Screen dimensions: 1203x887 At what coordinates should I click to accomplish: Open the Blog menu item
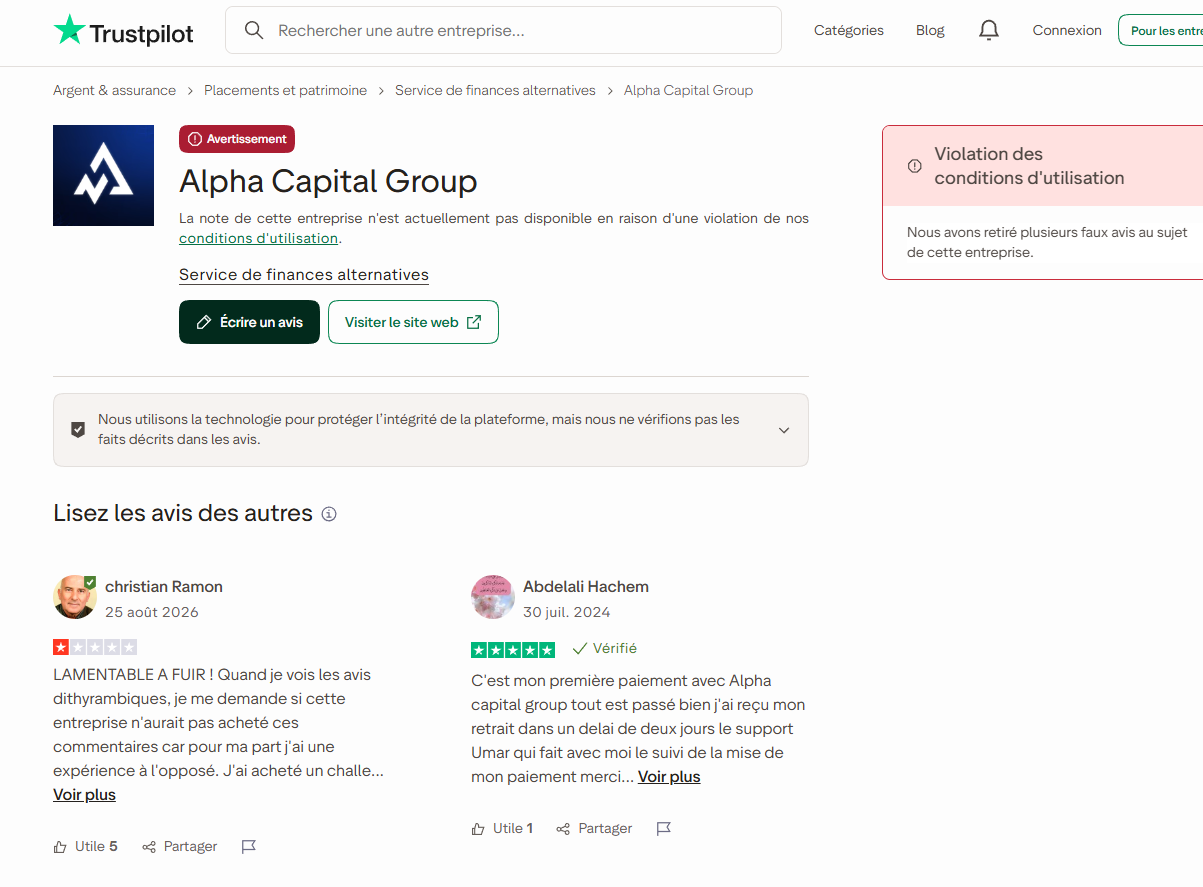[930, 30]
